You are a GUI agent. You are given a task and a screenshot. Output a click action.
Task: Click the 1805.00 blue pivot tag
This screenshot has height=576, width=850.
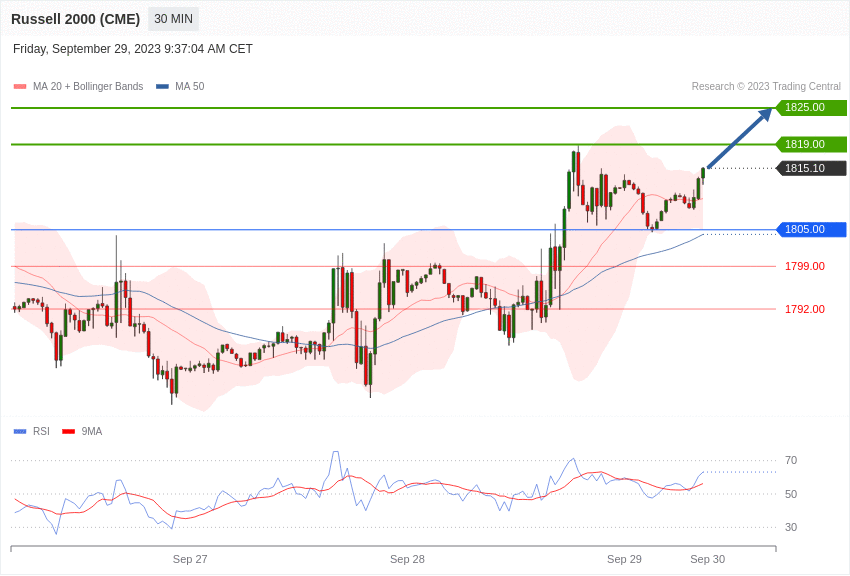click(811, 229)
